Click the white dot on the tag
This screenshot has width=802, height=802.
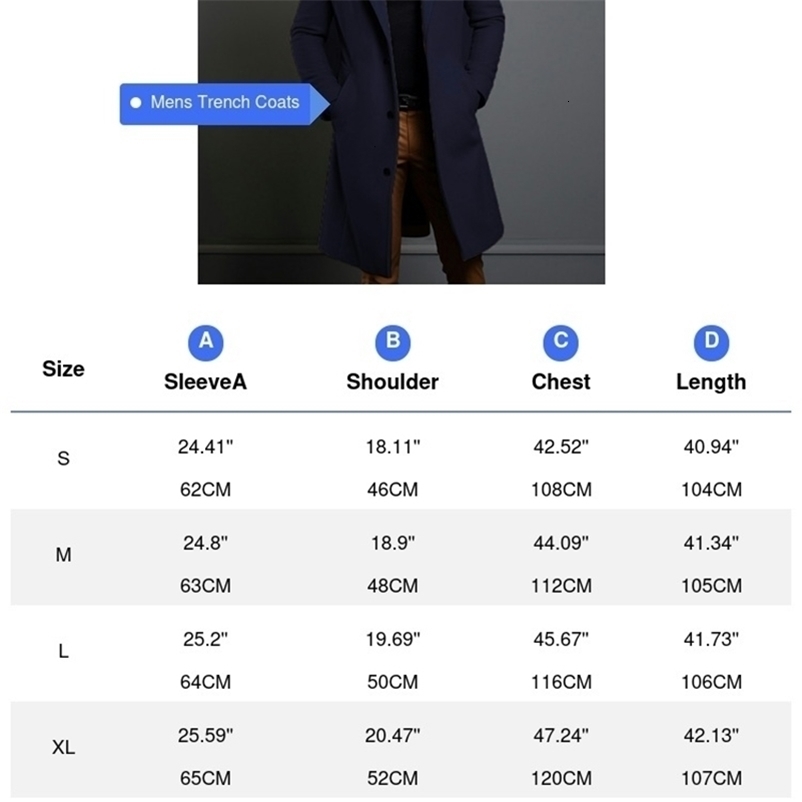pyautogui.click(x=136, y=103)
